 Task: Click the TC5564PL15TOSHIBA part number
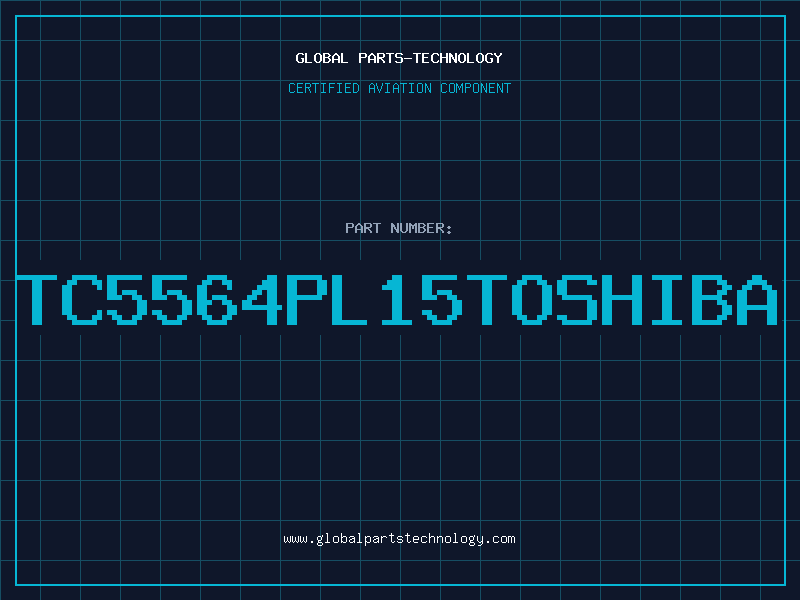tap(397, 299)
